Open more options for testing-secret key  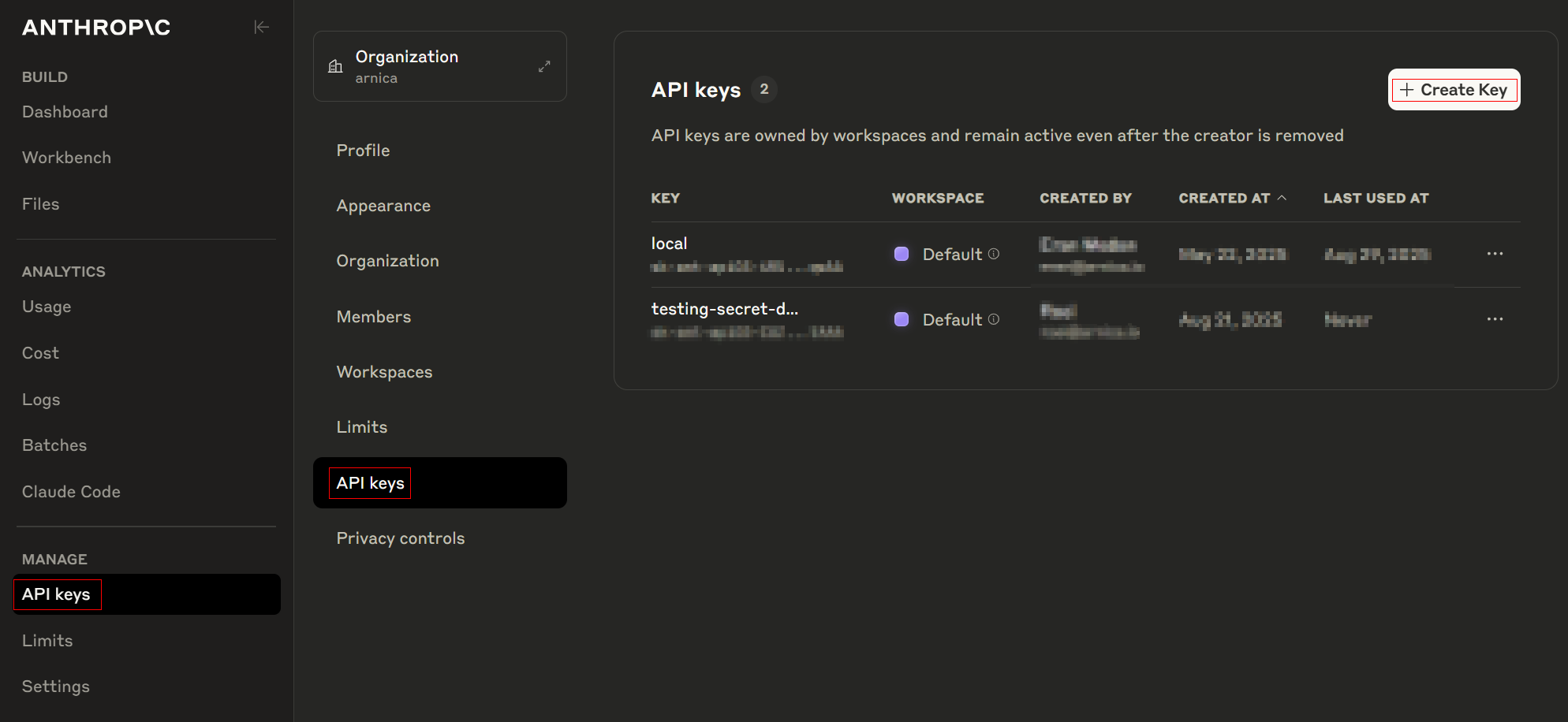(1494, 319)
